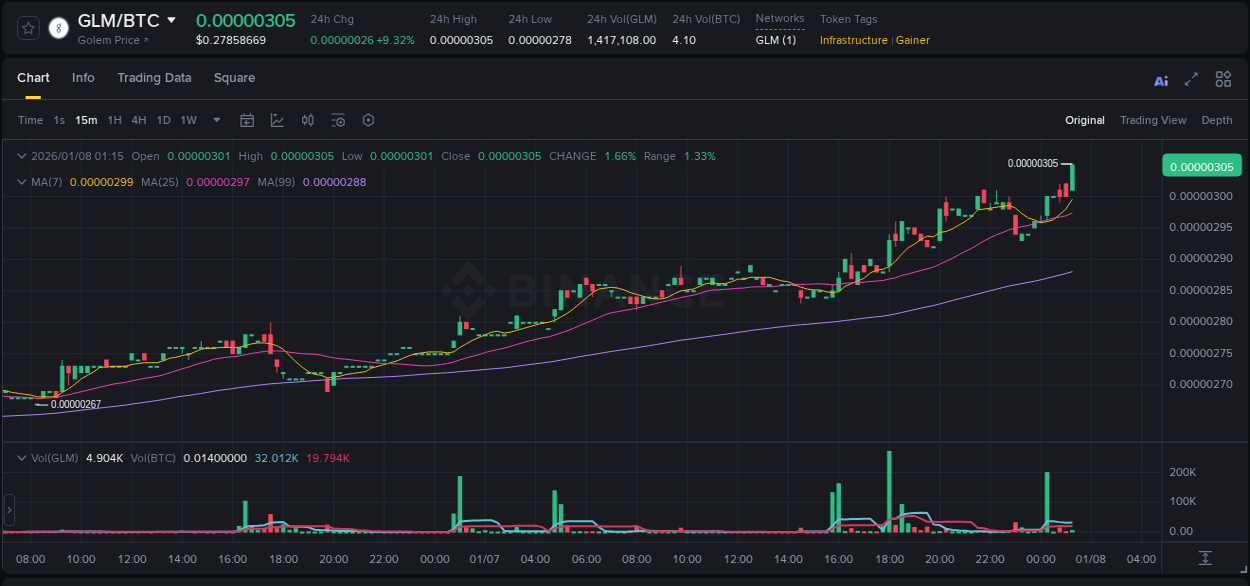The image size is (1250, 586).
Task: Open the Info tab
Action: [83, 78]
